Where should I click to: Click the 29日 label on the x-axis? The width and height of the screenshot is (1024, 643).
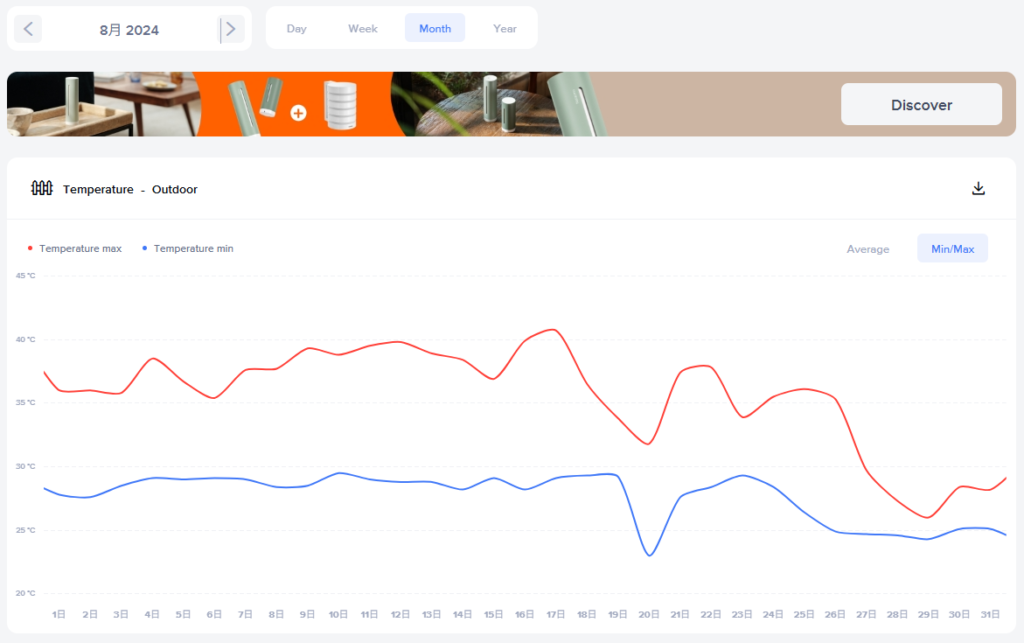coord(928,614)
